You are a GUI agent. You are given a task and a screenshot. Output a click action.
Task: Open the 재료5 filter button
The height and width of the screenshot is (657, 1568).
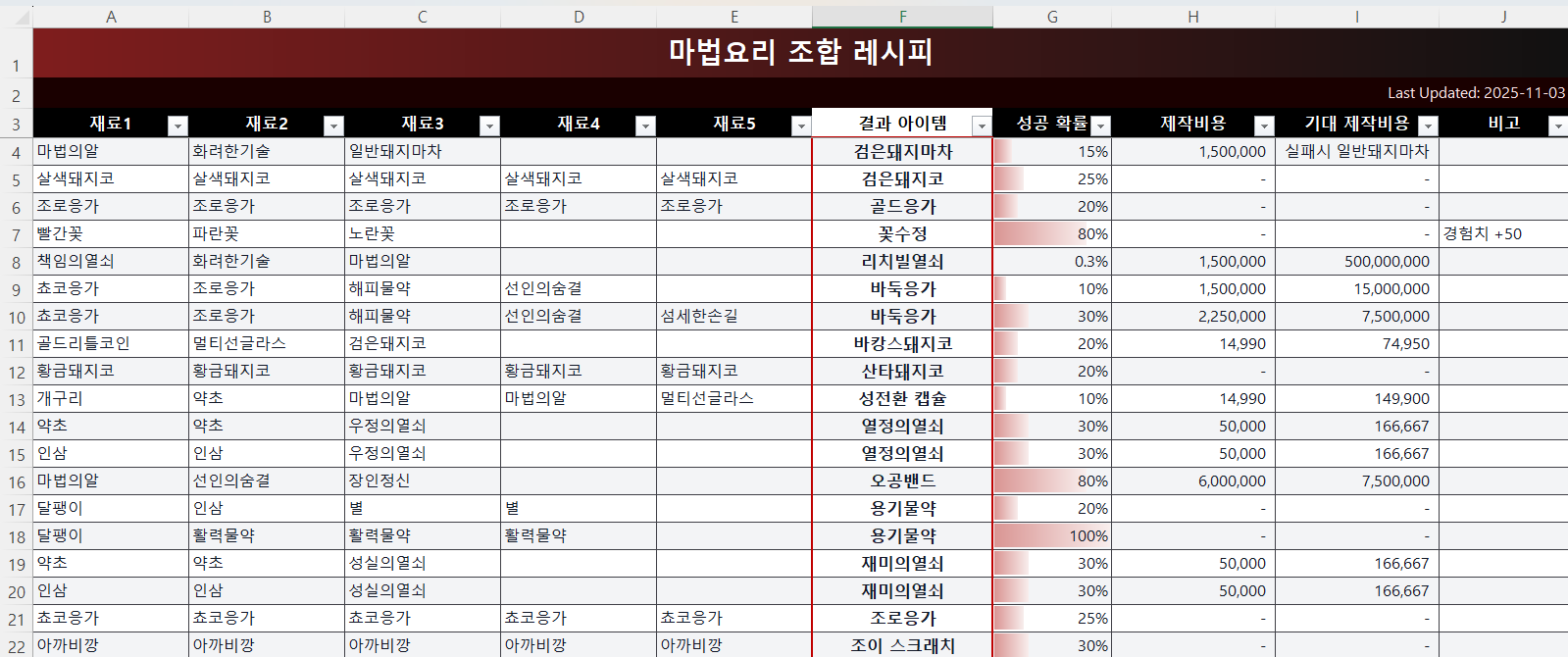801,126
